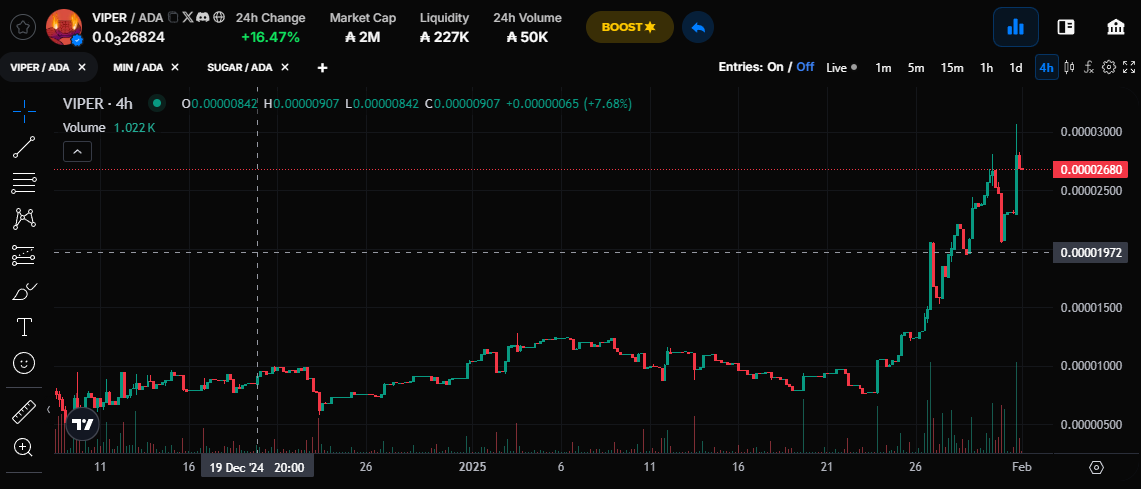Select the bar chart view icon
Image resolution: width=1141 pixels, height=489 pixels.
pos(1015,27)
